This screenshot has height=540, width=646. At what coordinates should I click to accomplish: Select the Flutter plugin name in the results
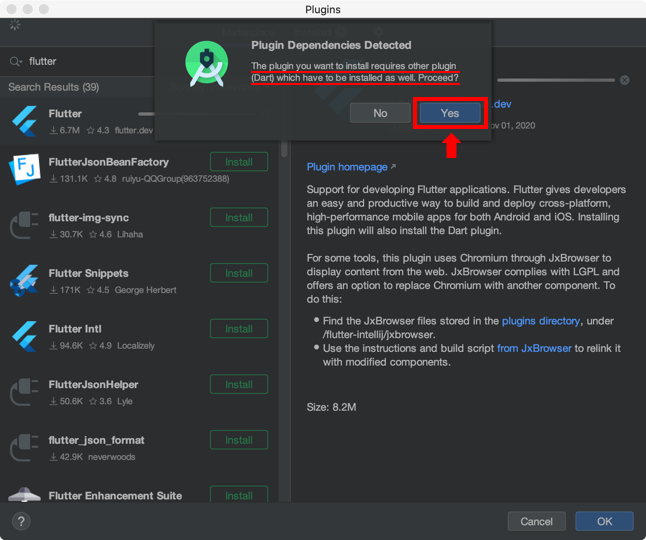pos(65,114)
